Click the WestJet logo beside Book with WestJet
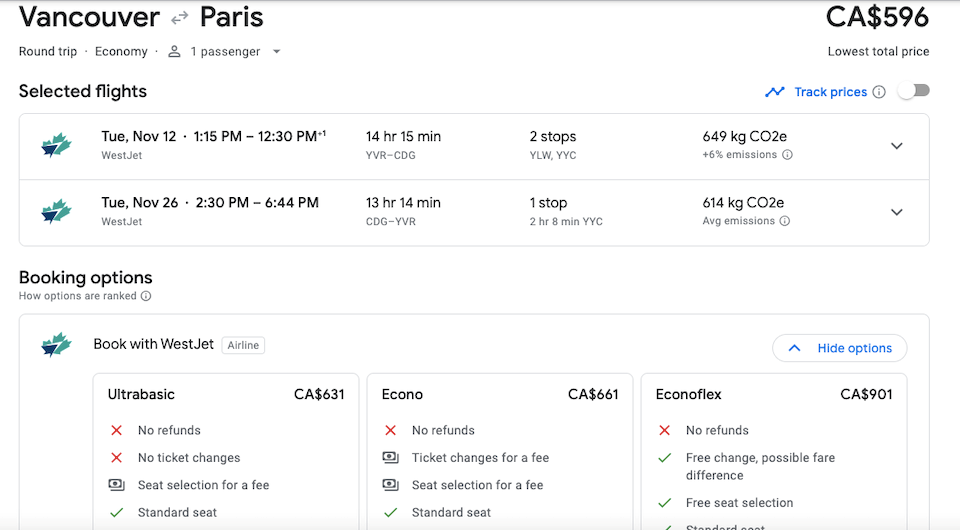This screenshot has height=530, width=960. point(56,345)
